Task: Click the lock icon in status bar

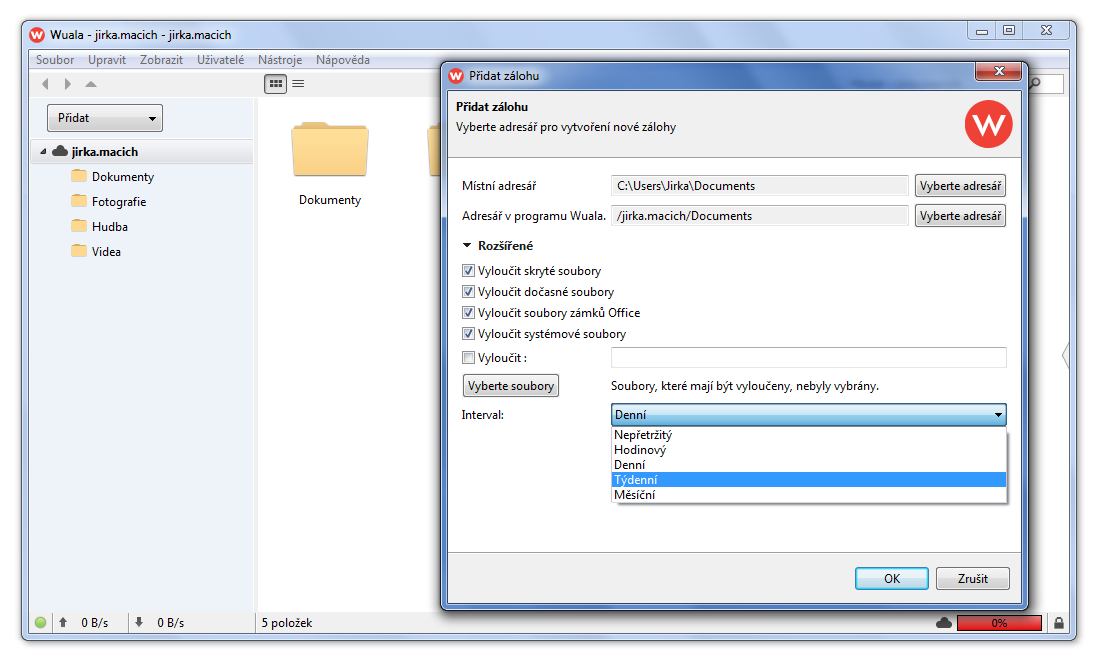Action: click(1059, 623)
